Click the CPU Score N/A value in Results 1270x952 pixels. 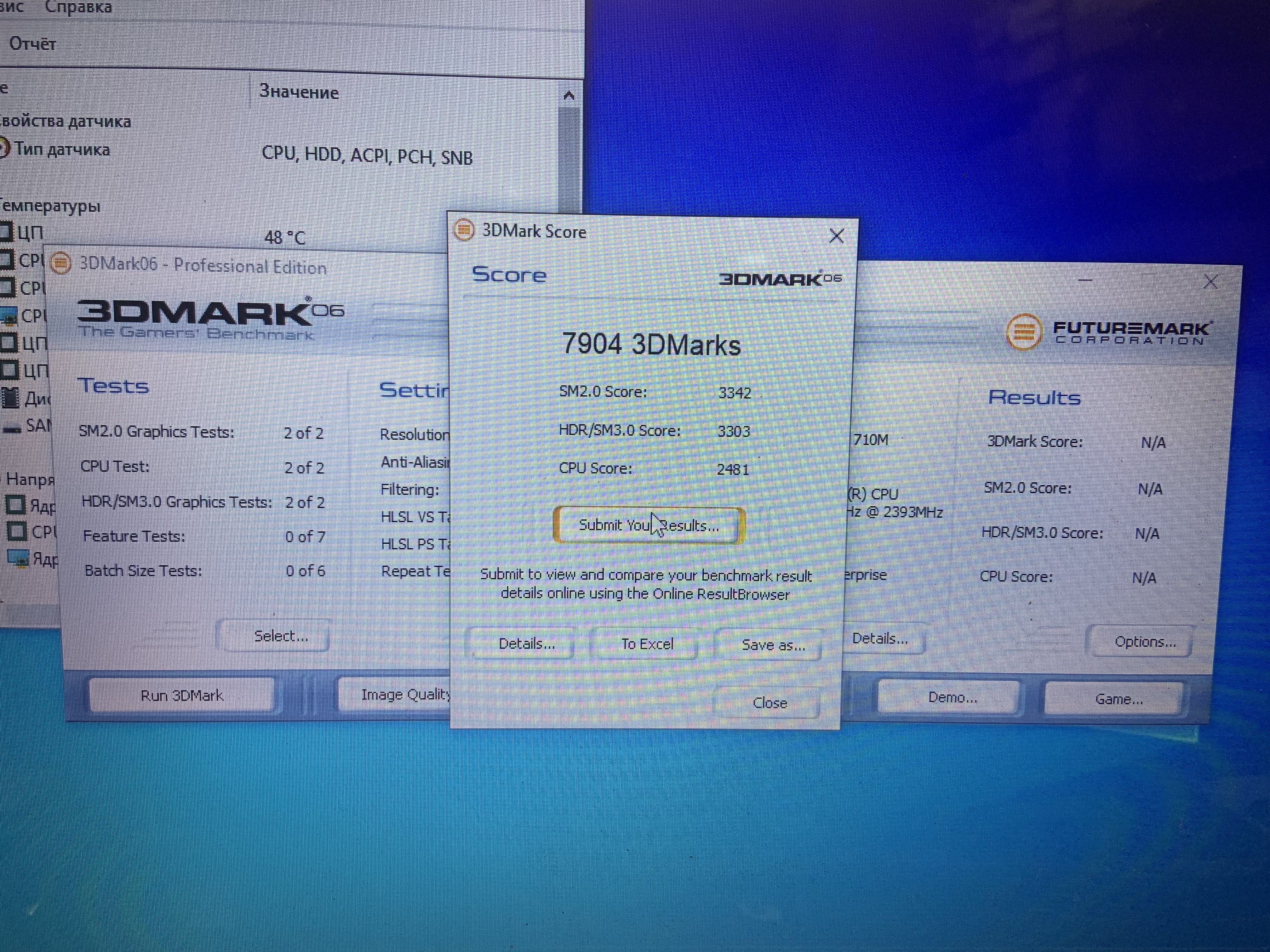[x=1144, y=578]
